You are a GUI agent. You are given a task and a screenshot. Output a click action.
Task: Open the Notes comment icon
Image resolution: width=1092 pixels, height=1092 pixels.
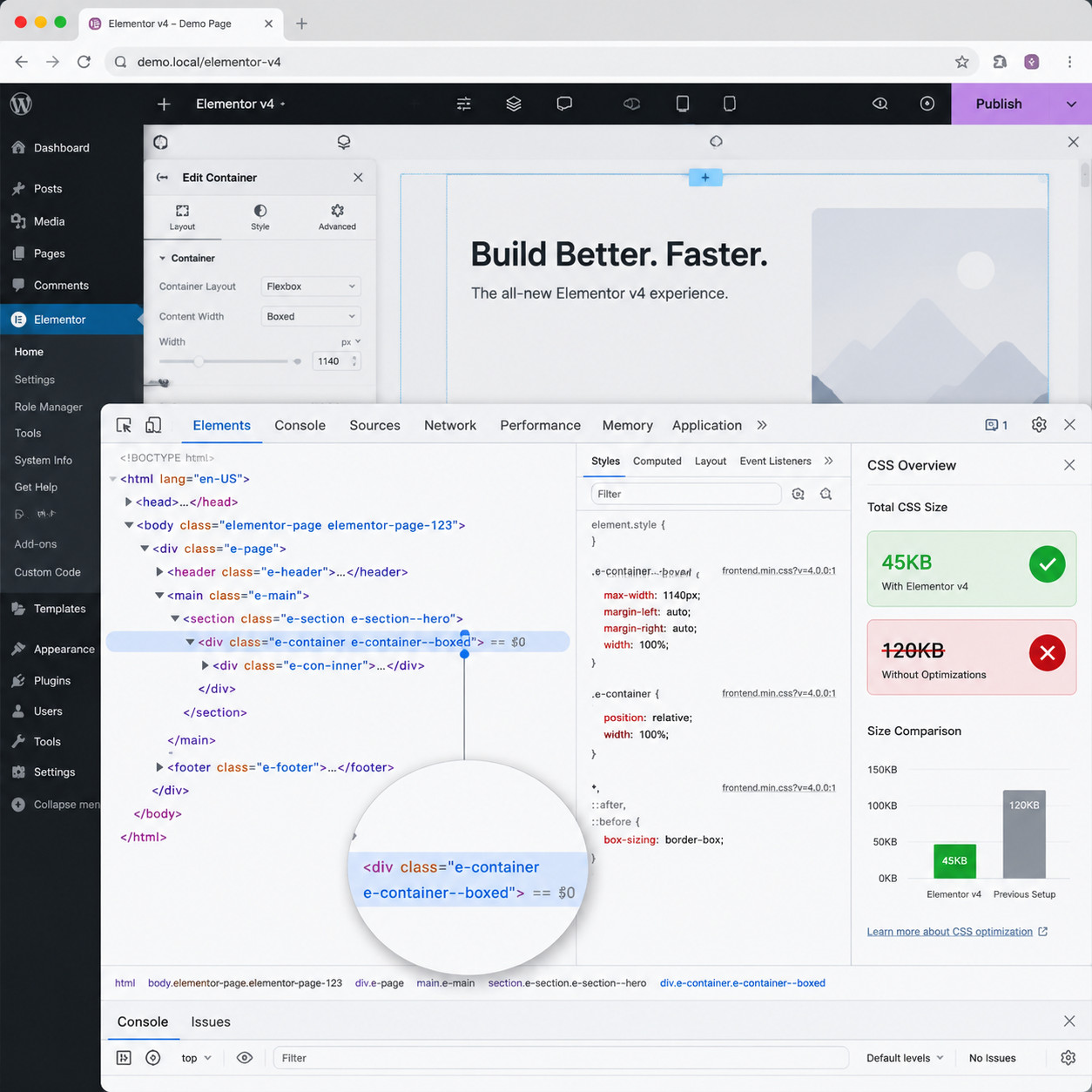click(564, 104)
